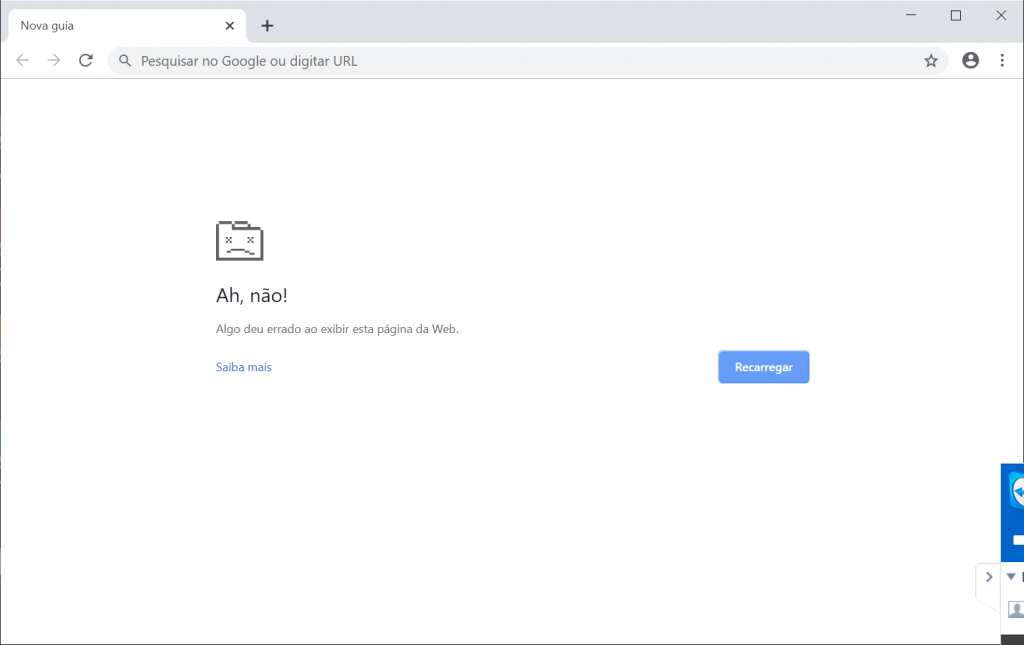Bookmark this page with the star icon

click(x=931, y=61)
